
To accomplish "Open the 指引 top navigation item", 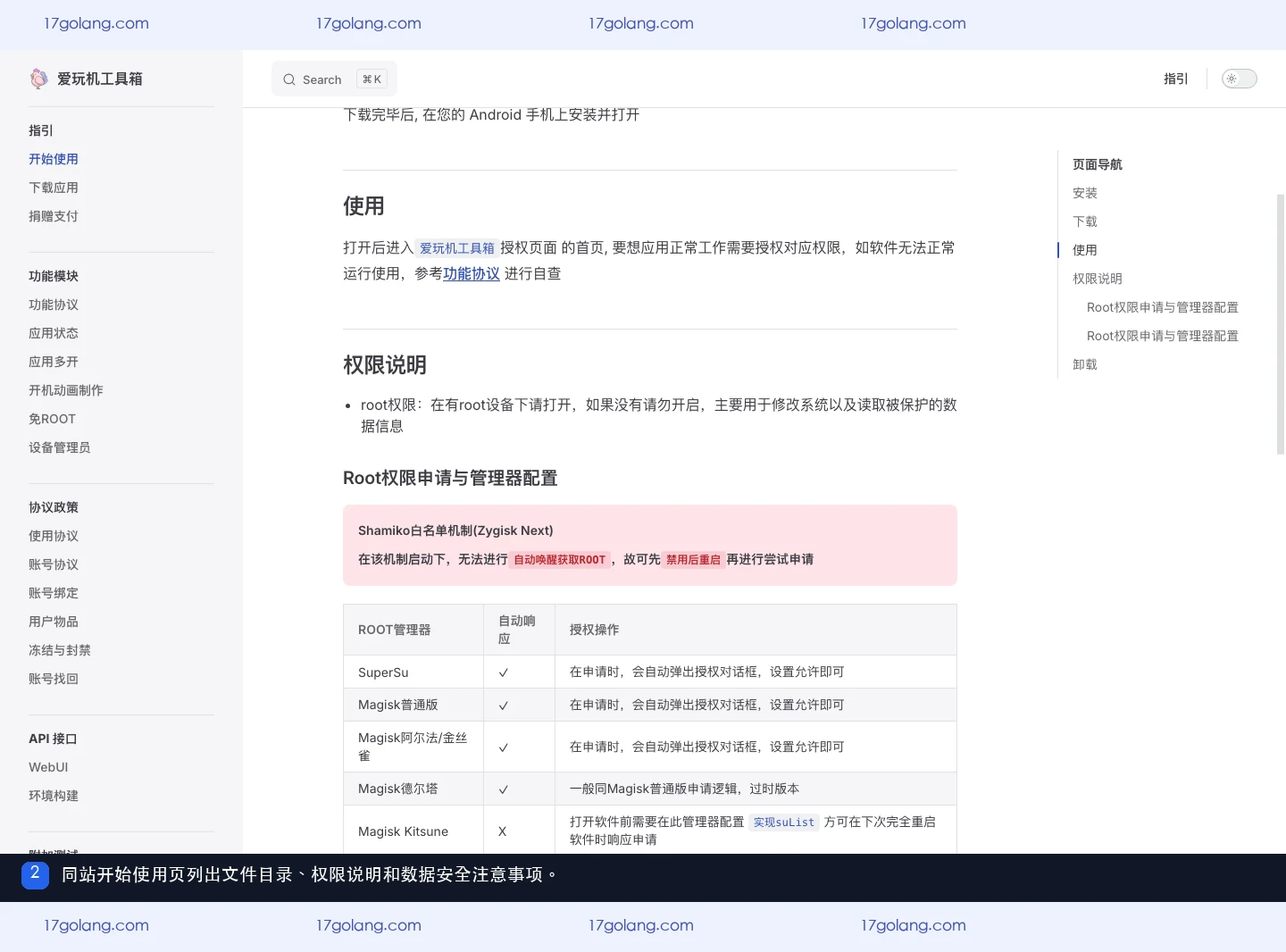I will (1175, 79).
